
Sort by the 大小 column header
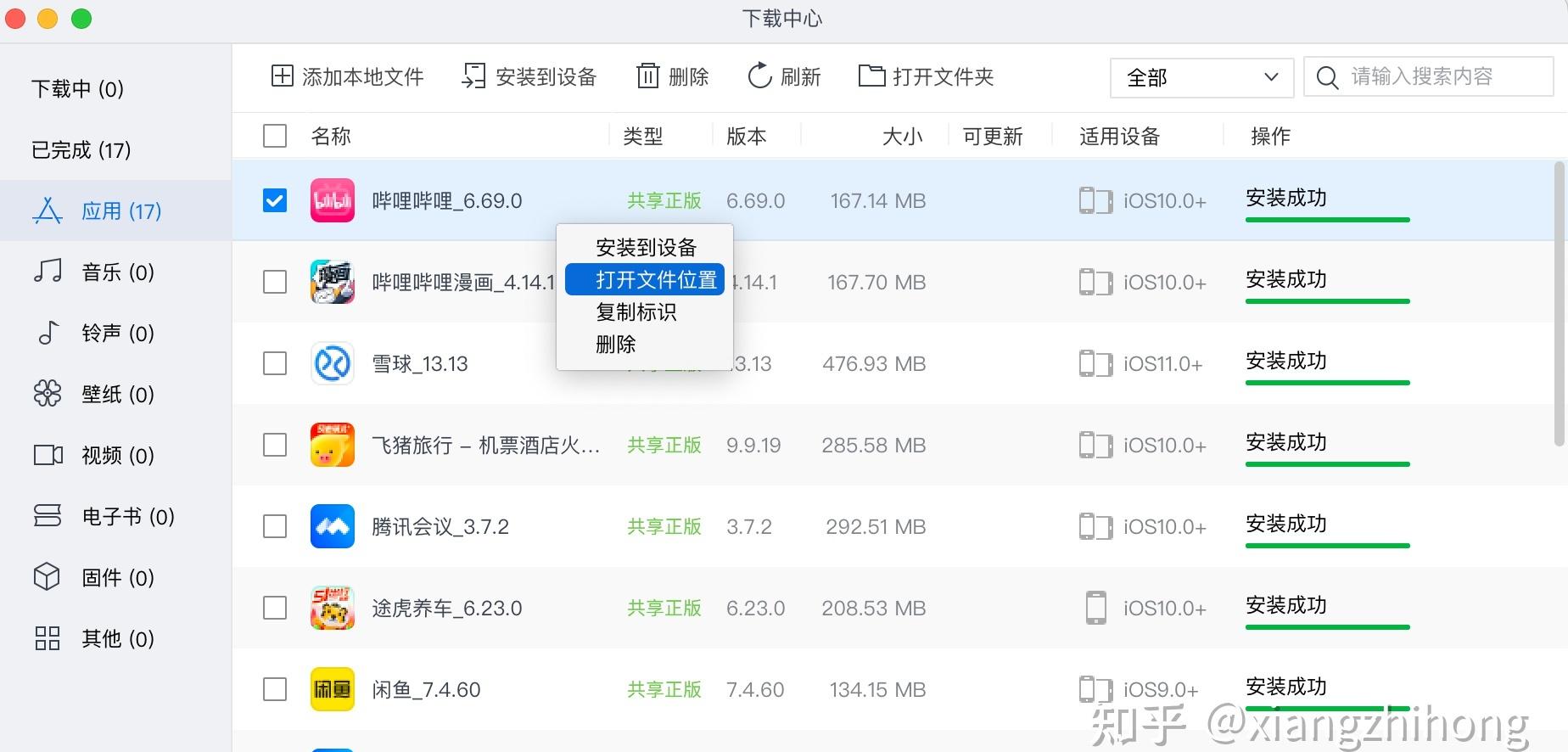click(903, 136)
